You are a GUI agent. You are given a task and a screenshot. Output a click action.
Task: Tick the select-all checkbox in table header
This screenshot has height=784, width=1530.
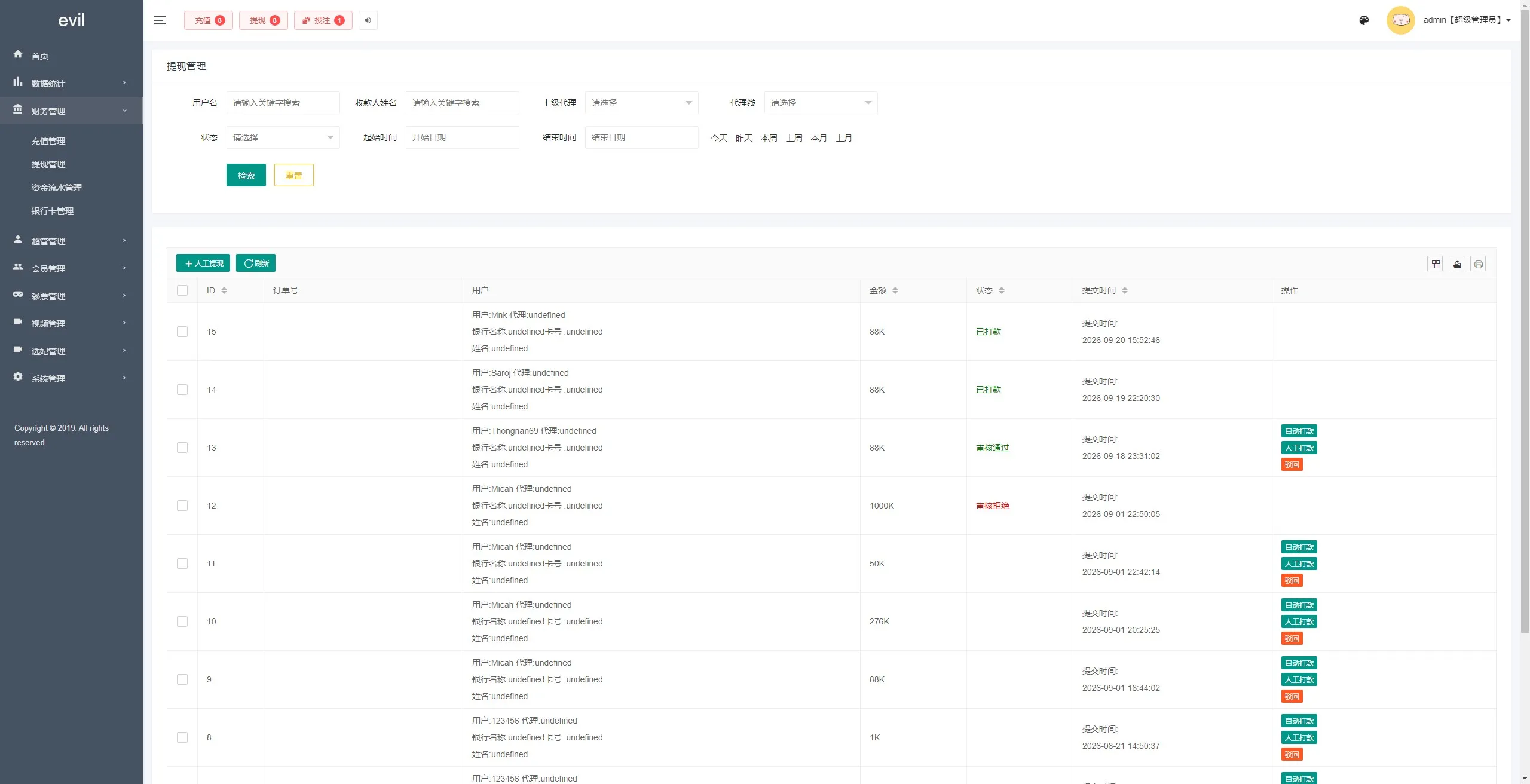pyautogui.click(x=182, y=290)
